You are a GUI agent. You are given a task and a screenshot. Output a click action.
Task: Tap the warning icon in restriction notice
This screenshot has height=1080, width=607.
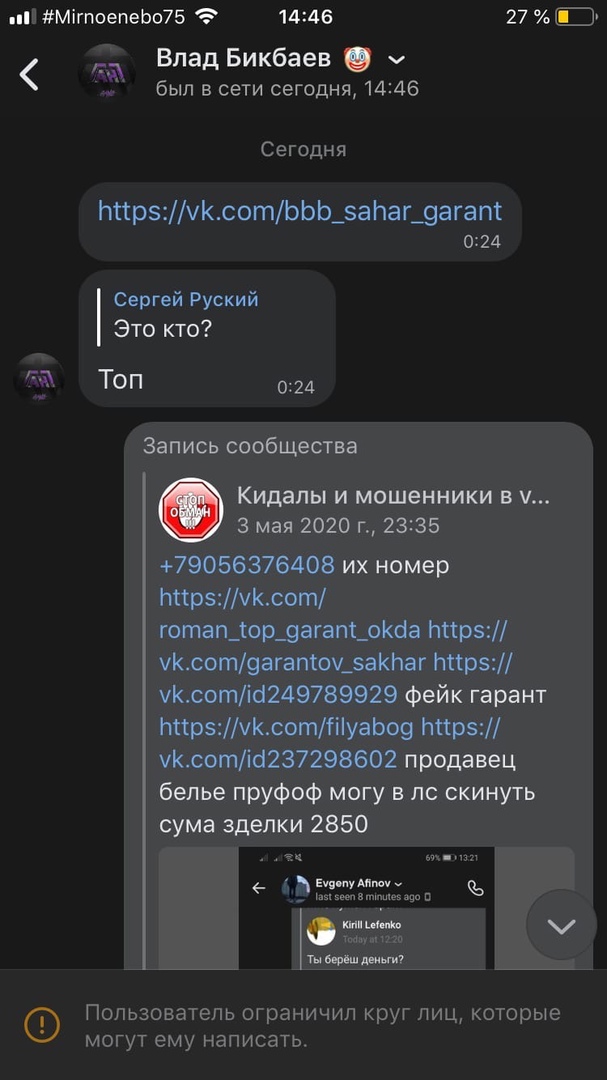coord(42,1024)
